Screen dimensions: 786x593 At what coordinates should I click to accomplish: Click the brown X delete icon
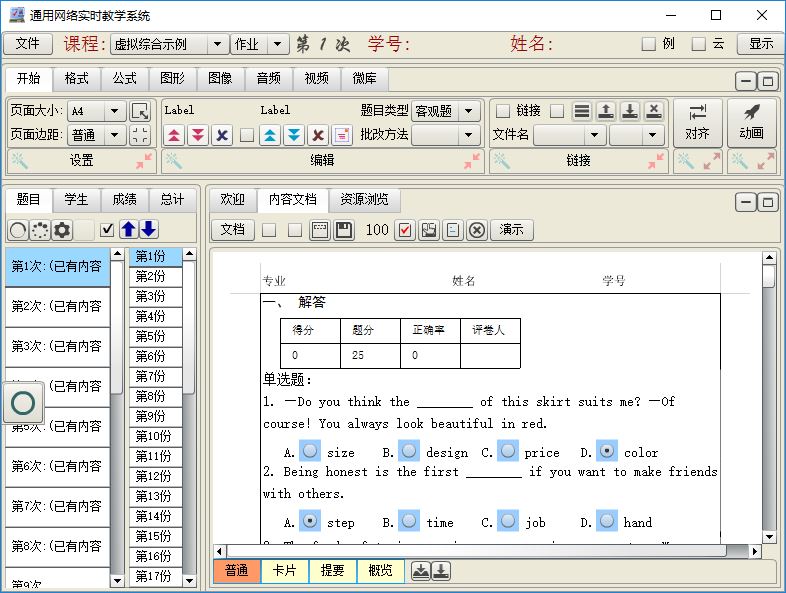[x=318, y=135]
